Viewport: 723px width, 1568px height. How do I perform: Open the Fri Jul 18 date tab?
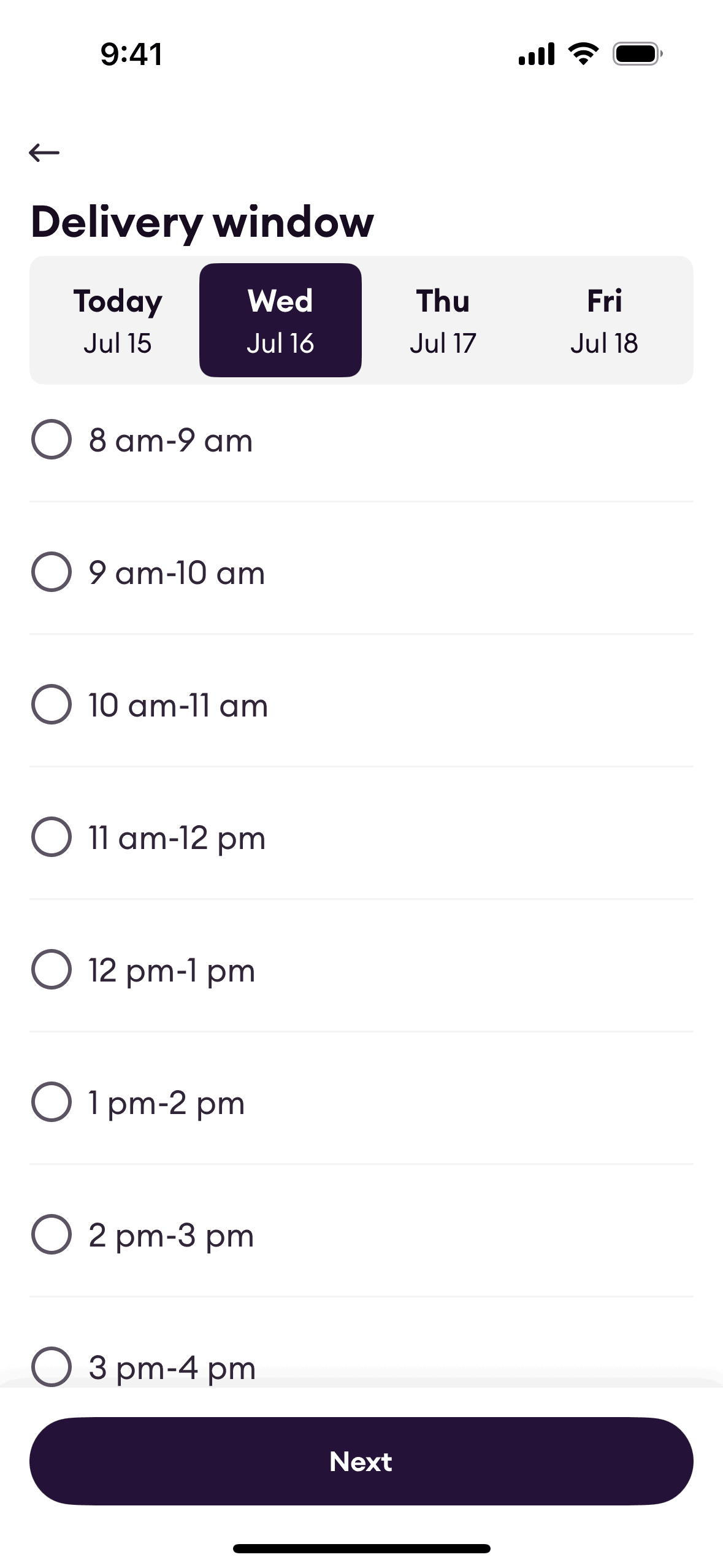[605, 320]
